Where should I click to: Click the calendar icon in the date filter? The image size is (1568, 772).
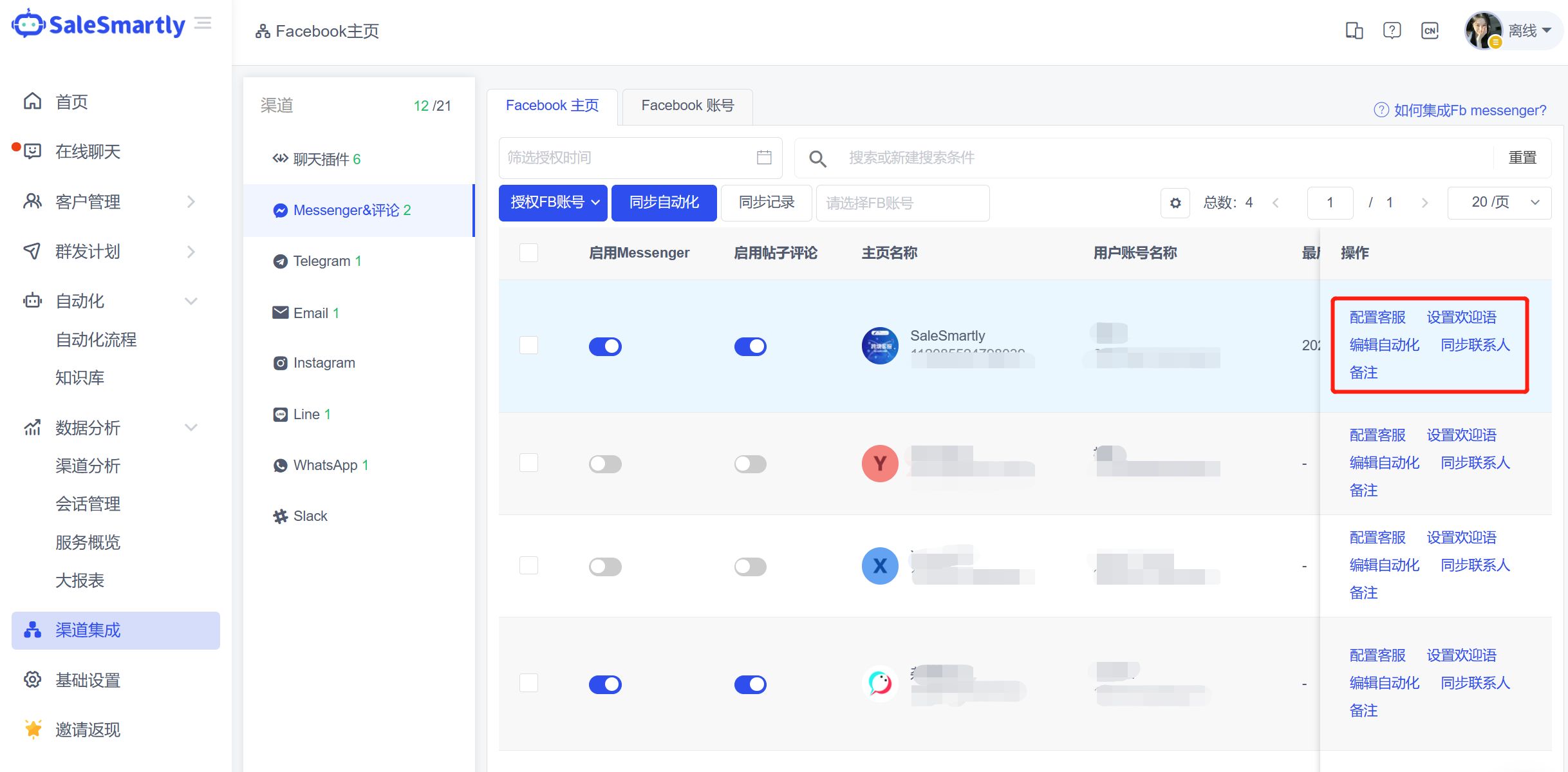(764, 158)
